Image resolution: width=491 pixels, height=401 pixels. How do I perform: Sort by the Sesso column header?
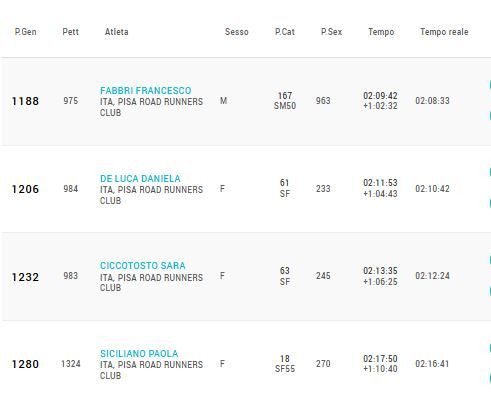[237, 32]
